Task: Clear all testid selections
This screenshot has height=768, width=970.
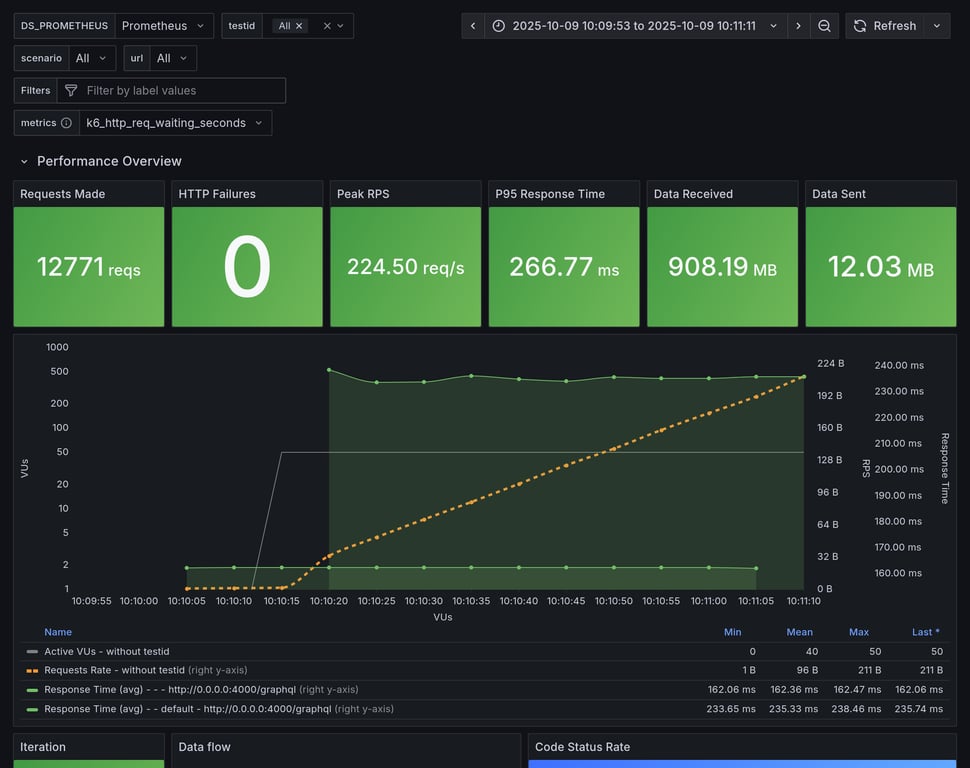Action: tap(327, 26)
